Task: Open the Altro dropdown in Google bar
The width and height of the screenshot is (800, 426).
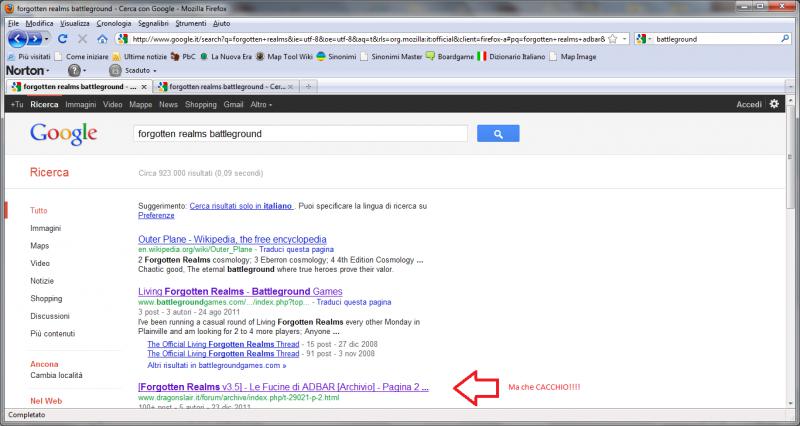Action: coord(261,105)
